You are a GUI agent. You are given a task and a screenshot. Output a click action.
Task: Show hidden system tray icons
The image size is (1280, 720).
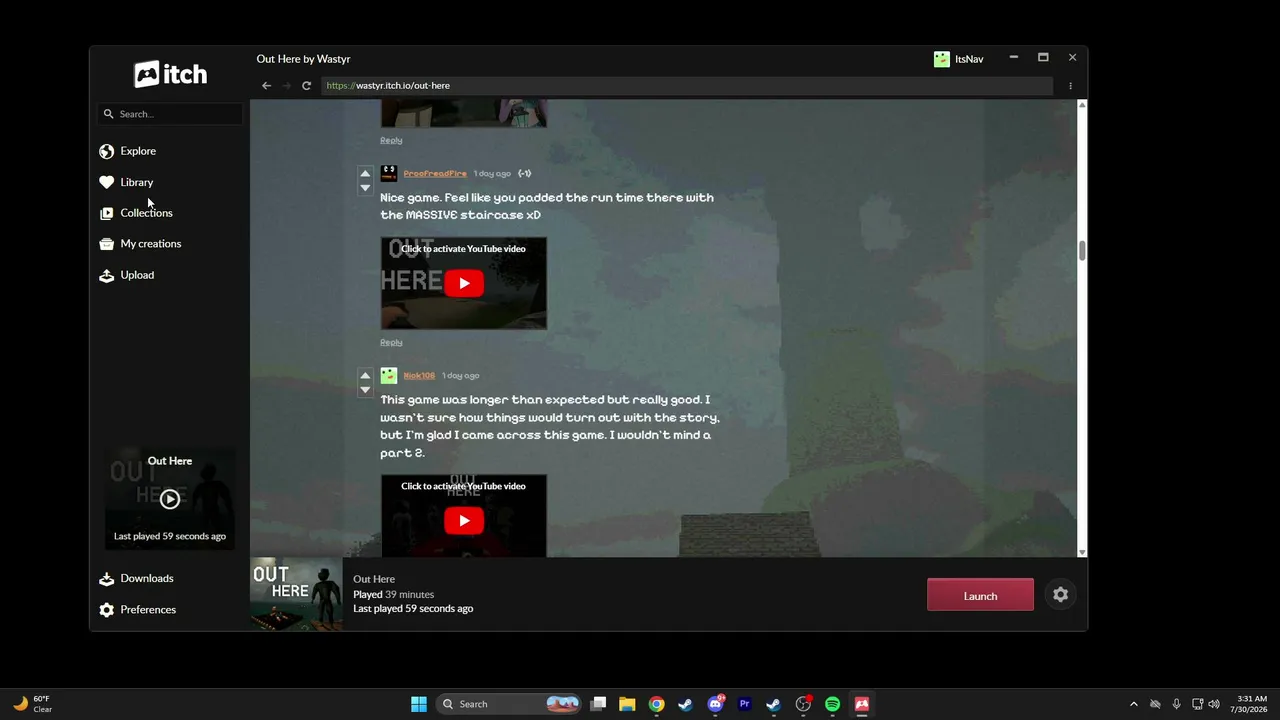click(x=1133, y=704)
